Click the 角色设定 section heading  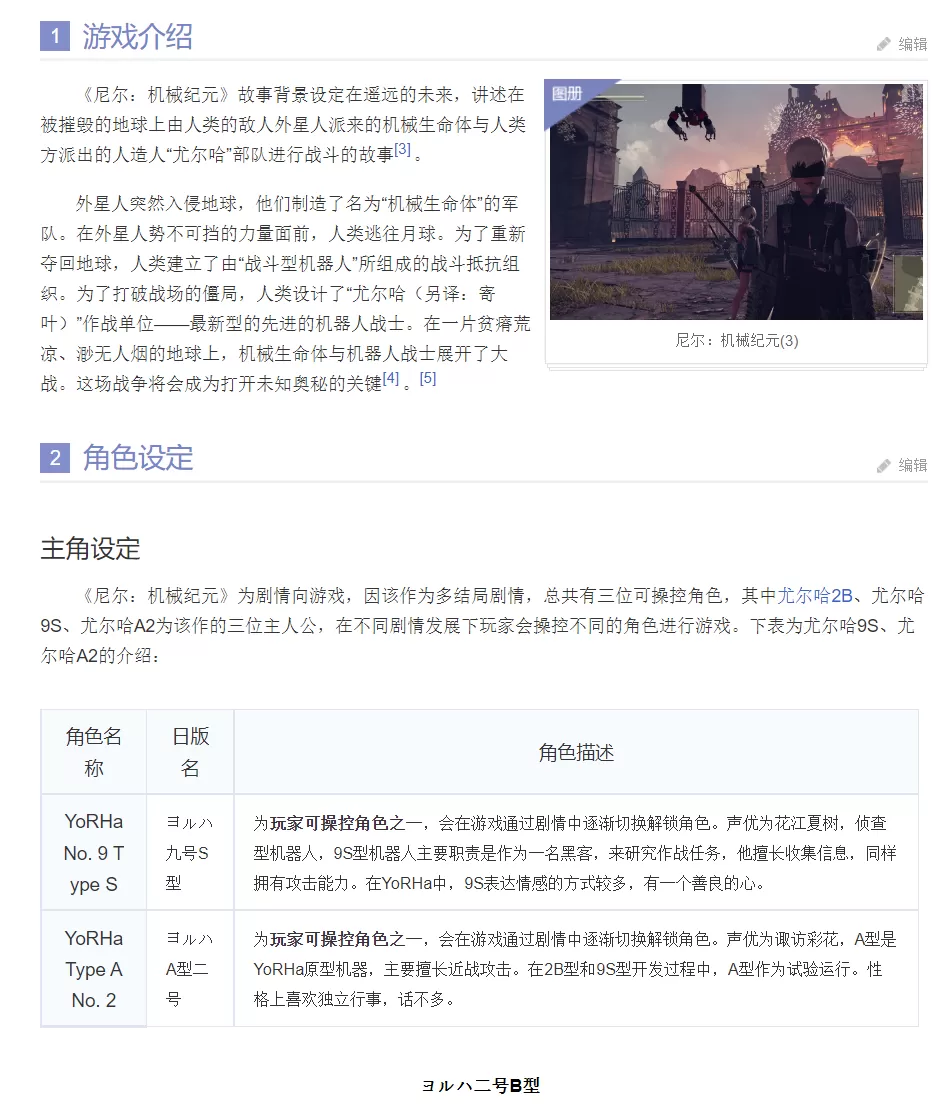(137, 456)
